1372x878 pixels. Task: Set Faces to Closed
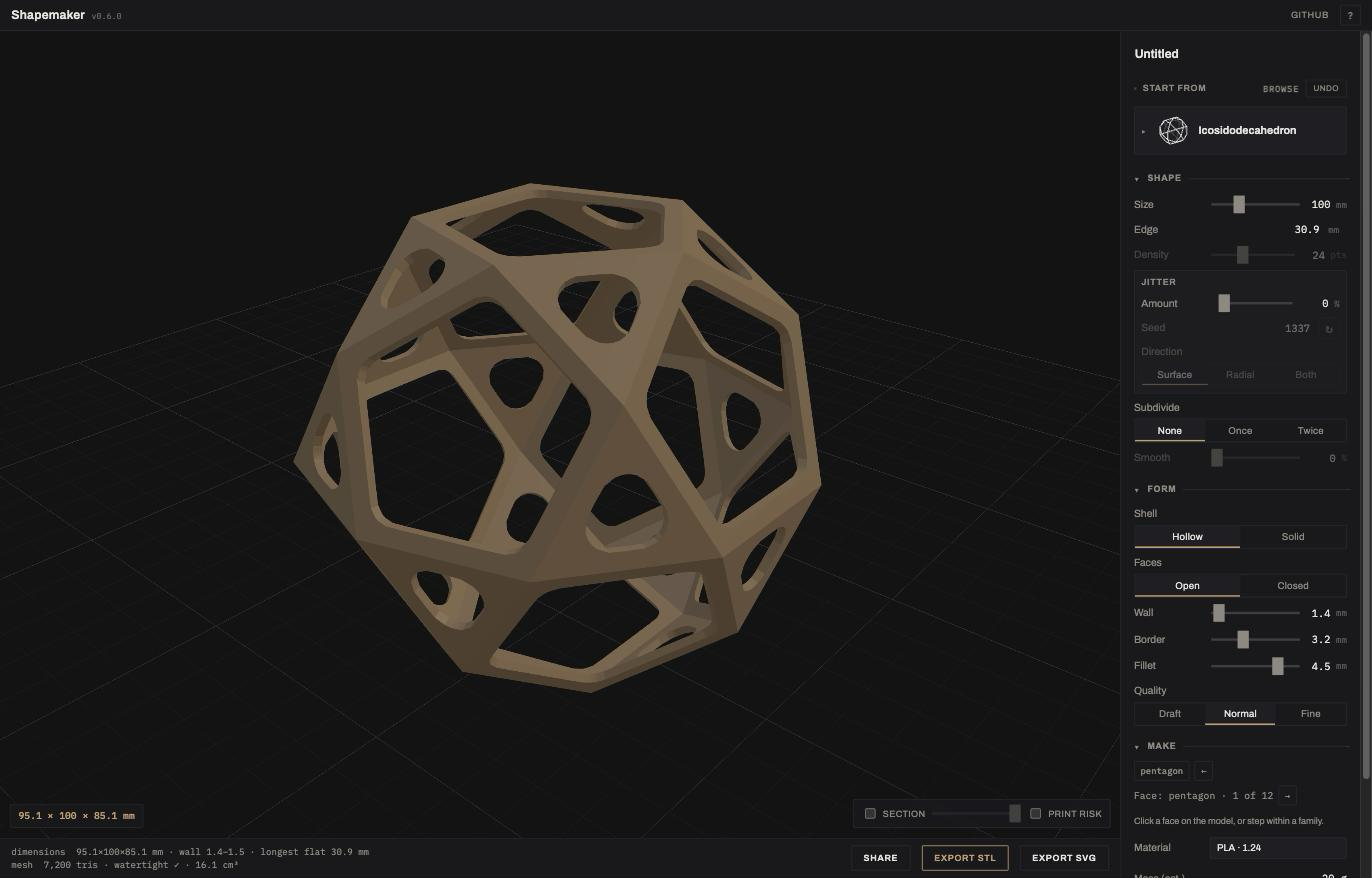point(1293,586)
